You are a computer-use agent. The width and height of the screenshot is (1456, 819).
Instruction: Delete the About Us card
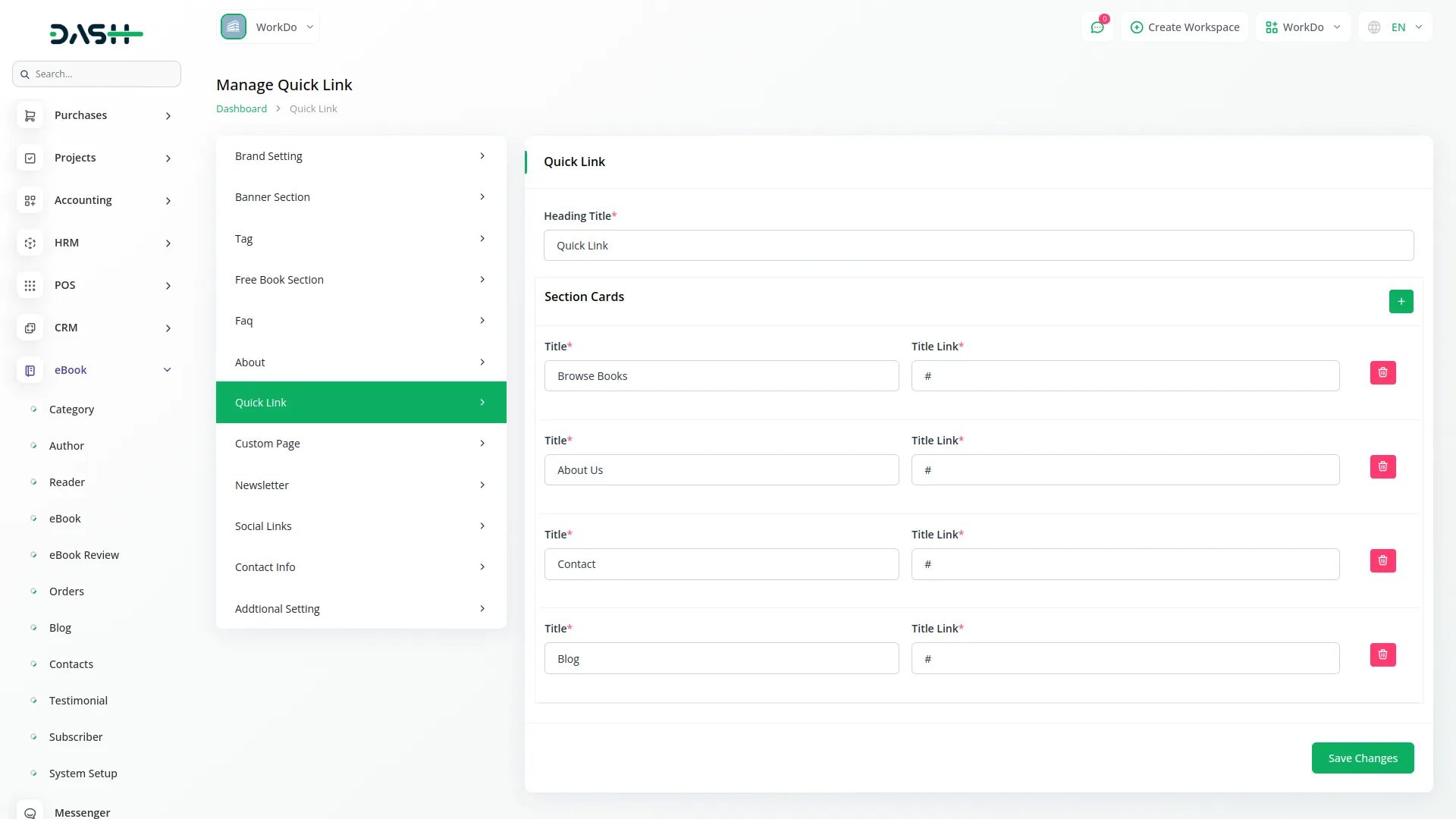coord(1382,467)
